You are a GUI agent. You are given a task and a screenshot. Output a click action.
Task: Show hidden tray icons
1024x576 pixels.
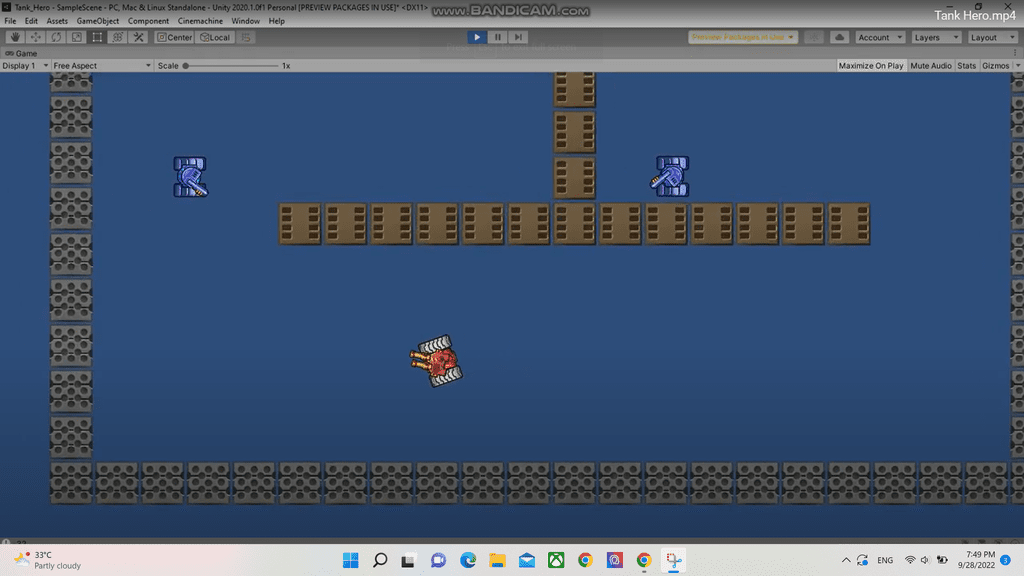pos(846,560)
